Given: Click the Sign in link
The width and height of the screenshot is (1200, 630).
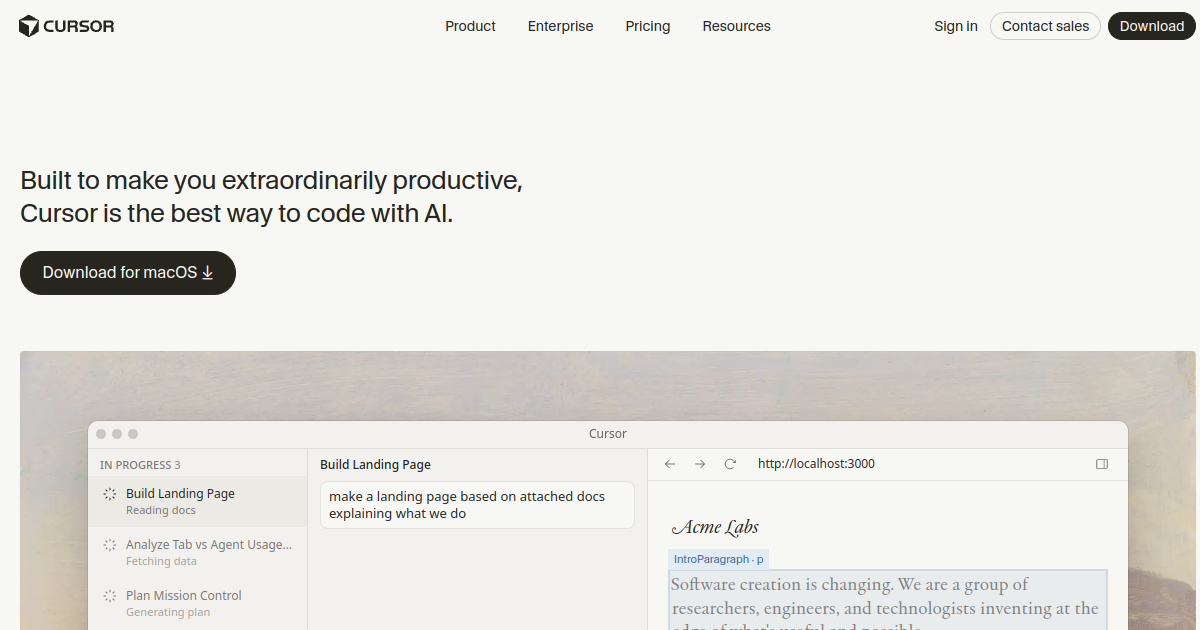Looking at the screenshot, I should click(955, 26).
